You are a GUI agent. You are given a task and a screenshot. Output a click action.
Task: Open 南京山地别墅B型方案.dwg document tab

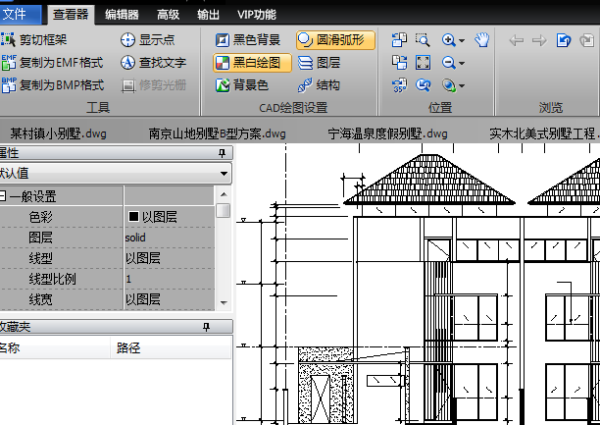(x=217, y=134)
